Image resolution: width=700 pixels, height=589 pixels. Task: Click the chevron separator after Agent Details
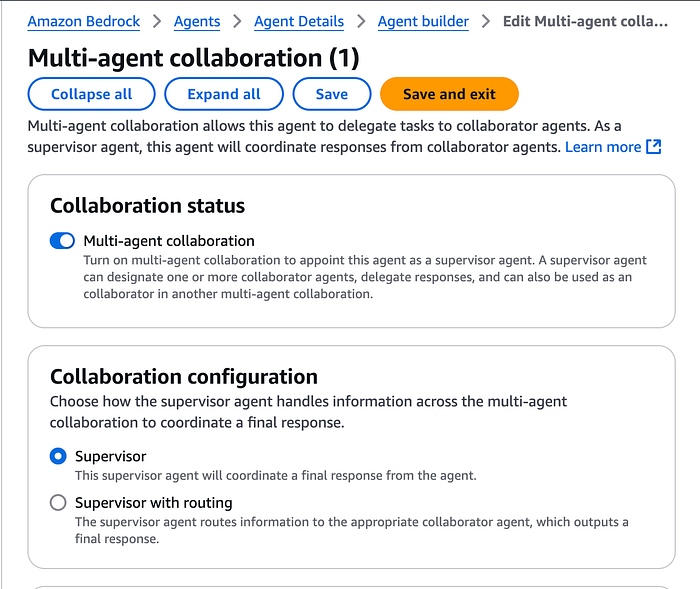(361, 21)
